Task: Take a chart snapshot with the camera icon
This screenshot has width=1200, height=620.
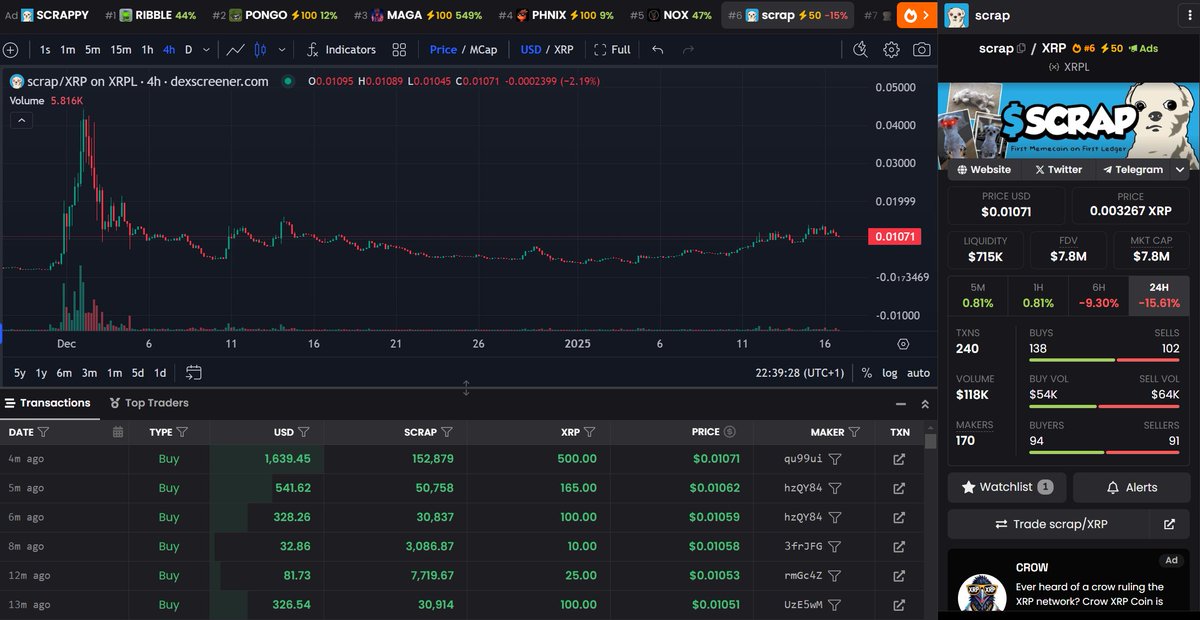Action: tap(921, 49)
